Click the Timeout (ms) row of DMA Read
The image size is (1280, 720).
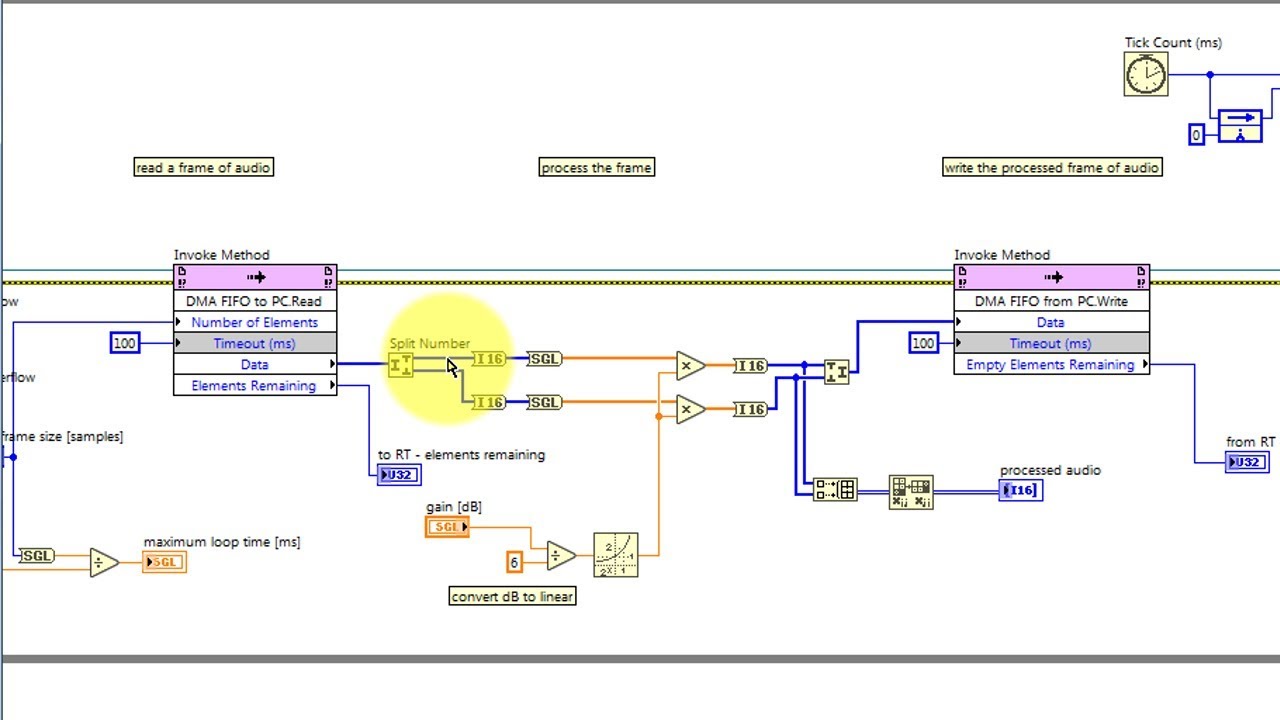(x=255, y=343)
